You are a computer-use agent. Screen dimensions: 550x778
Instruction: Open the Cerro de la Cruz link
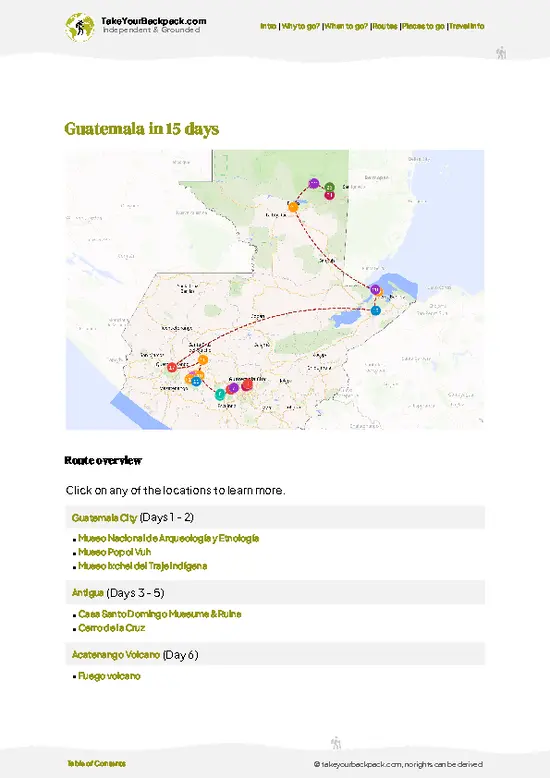(112, 628)
